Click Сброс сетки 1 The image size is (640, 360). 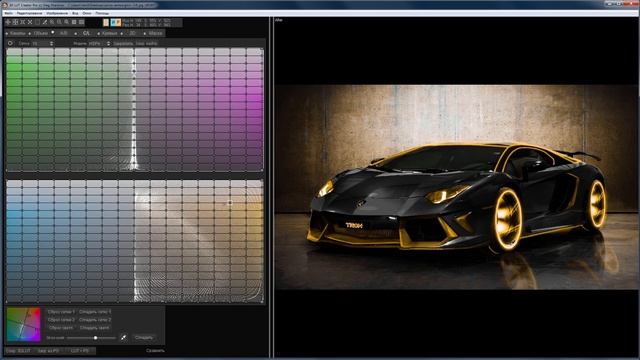(x=61, y=311)
